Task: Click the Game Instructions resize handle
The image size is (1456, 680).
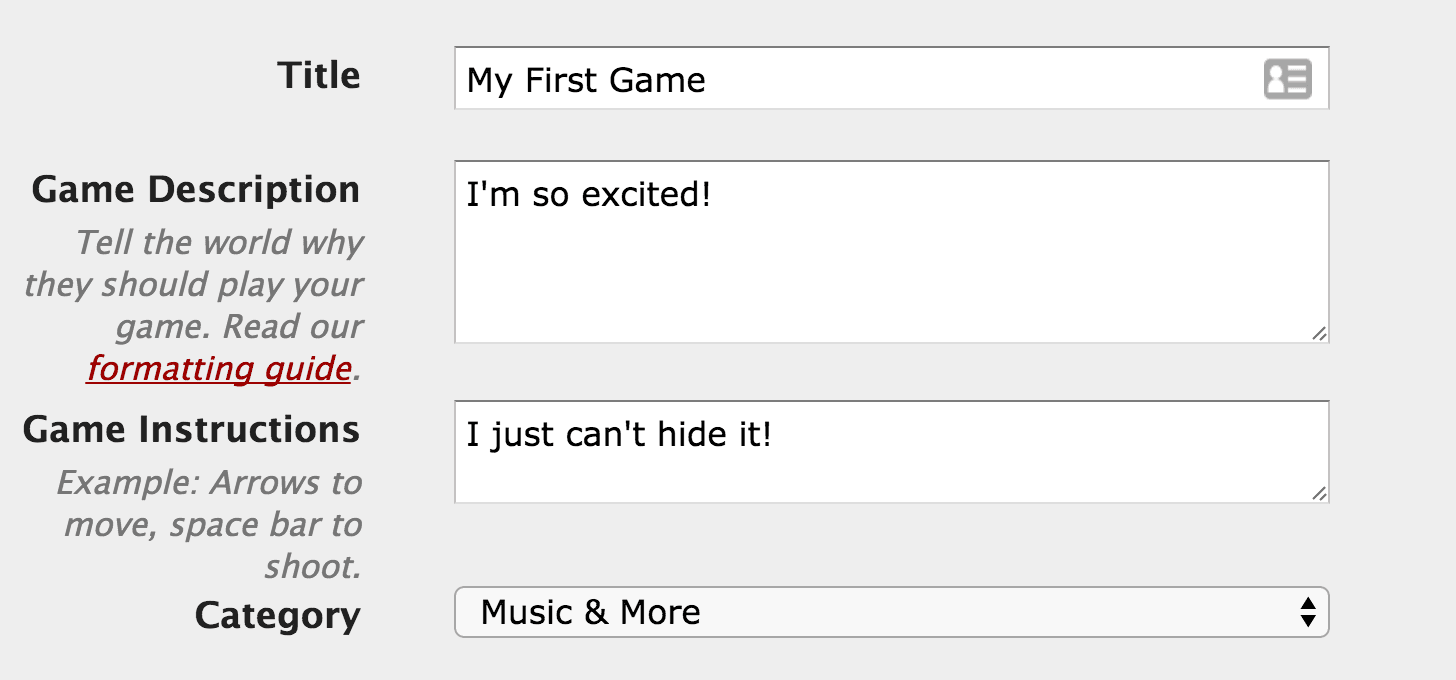Action: (1319, 493)
